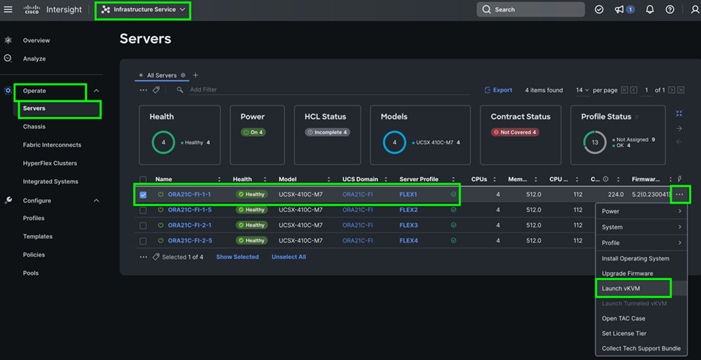Viewport: 701px width, 360px height.
Task: Click the Incomplete 4 HCL badge
Action: click(x=327, y=132)
